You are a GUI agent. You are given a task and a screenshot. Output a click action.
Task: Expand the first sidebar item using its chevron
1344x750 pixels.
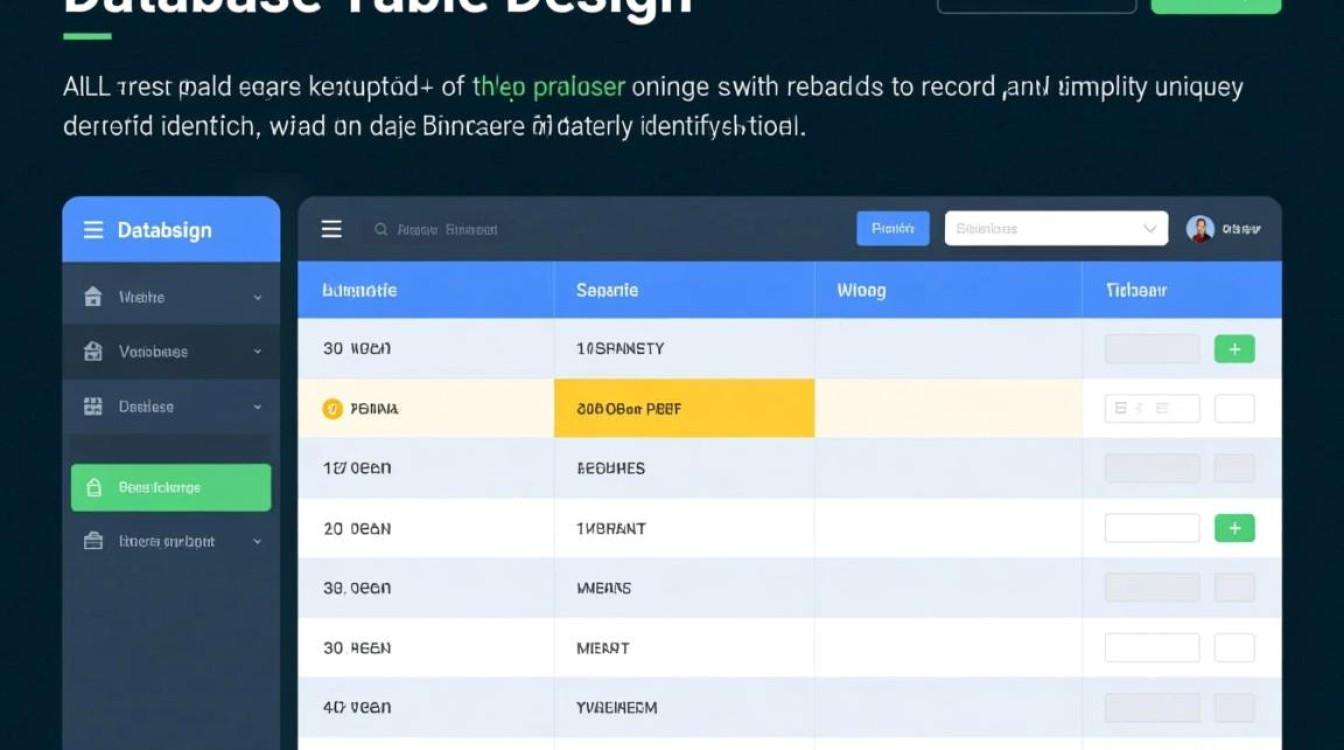(258, 298)
